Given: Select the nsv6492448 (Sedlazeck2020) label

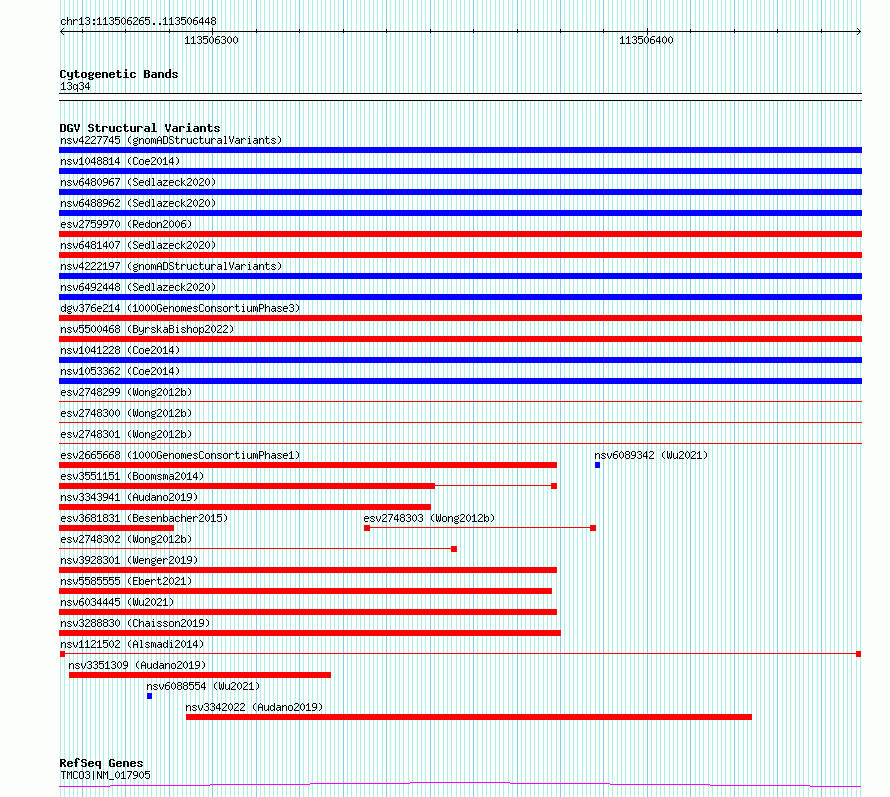Looking at the screenshot, I should coord(138,287).
